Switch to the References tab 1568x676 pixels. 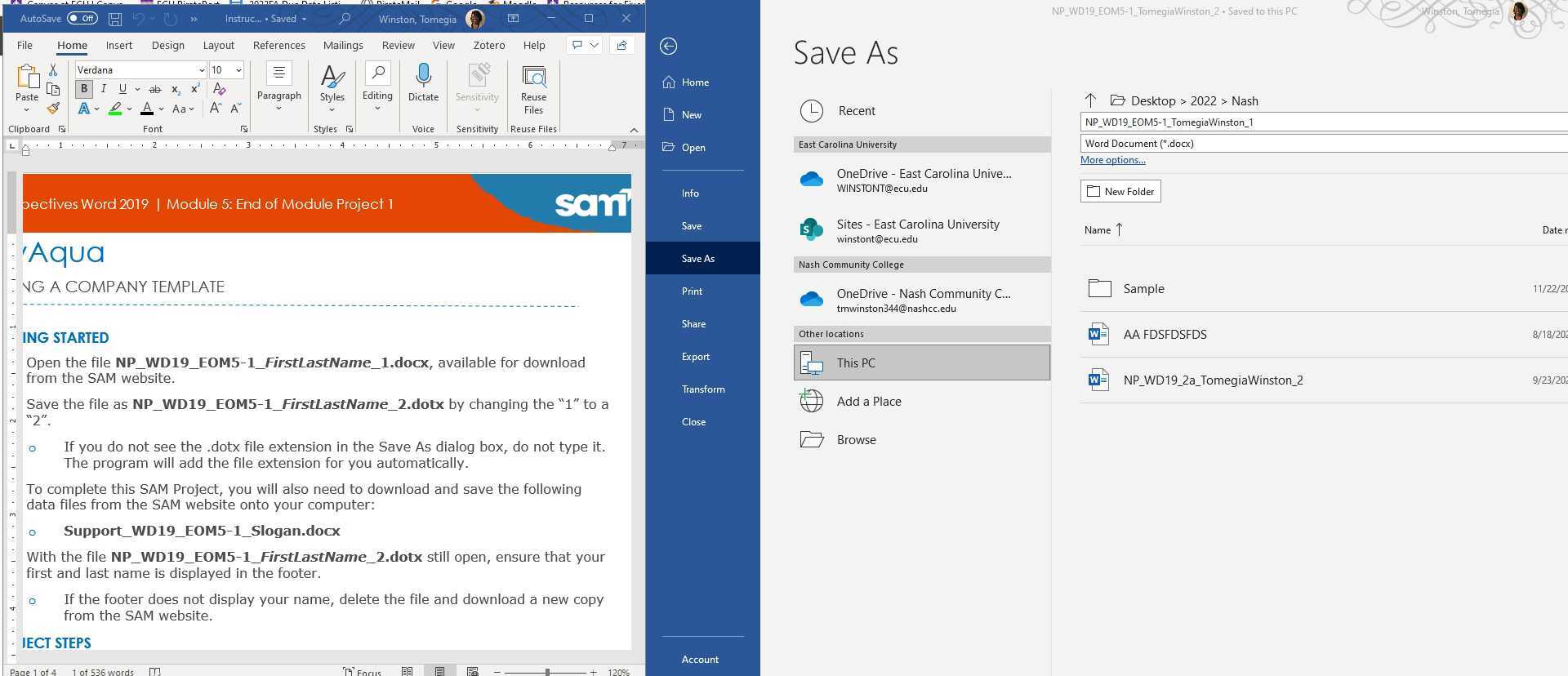(278, 46)
